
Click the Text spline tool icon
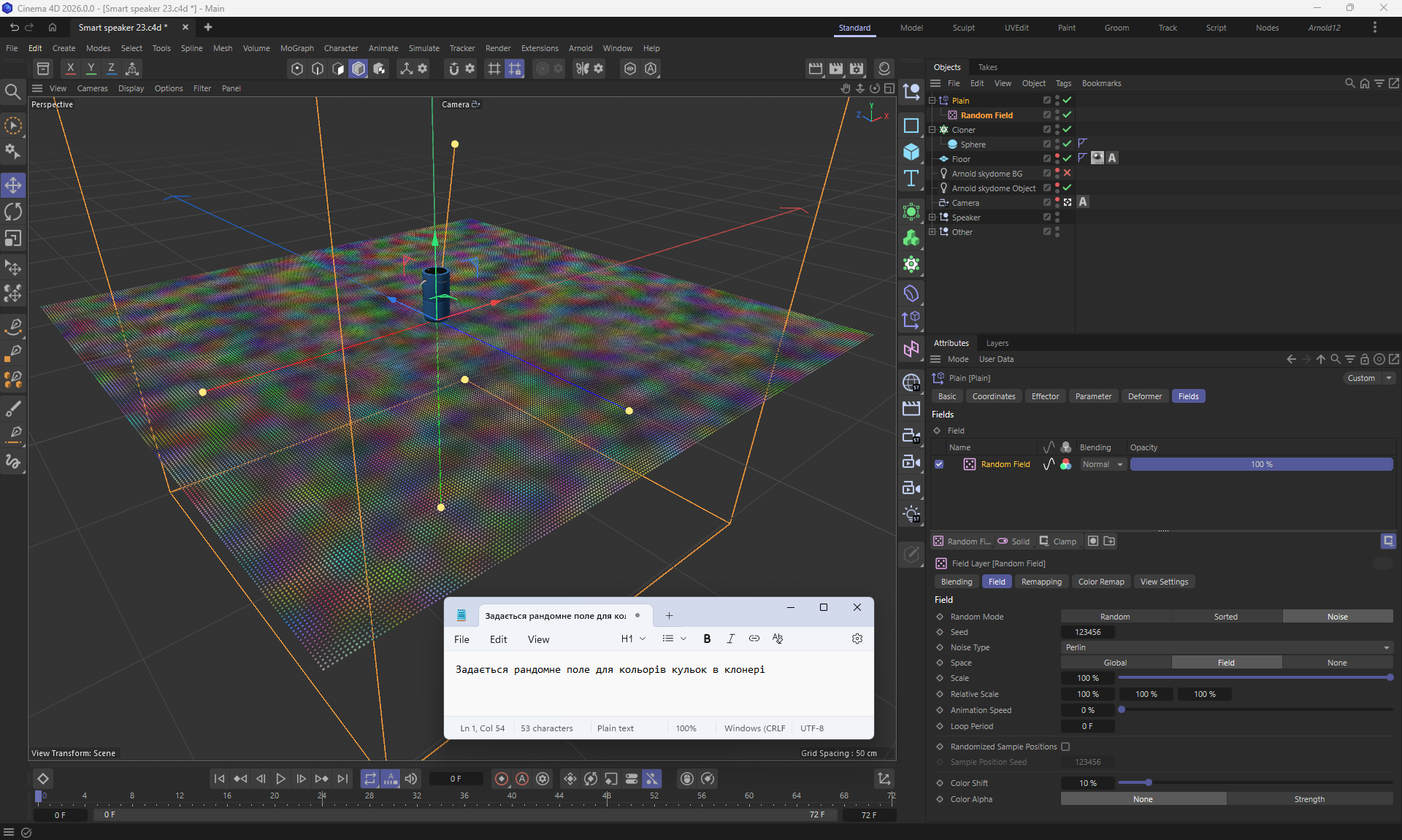click(x=911, y=179)
